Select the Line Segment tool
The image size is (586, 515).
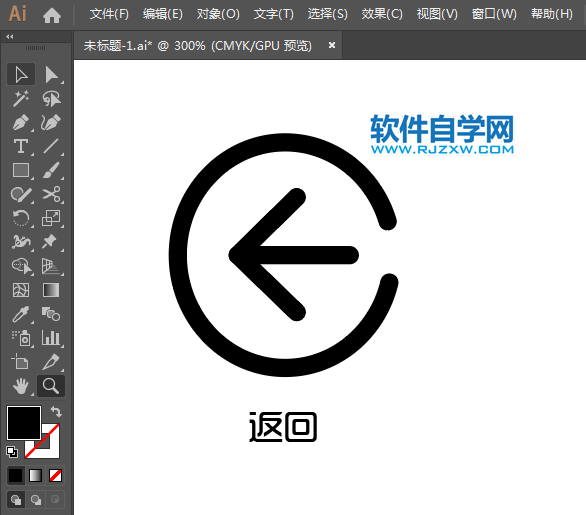[51, 146]
